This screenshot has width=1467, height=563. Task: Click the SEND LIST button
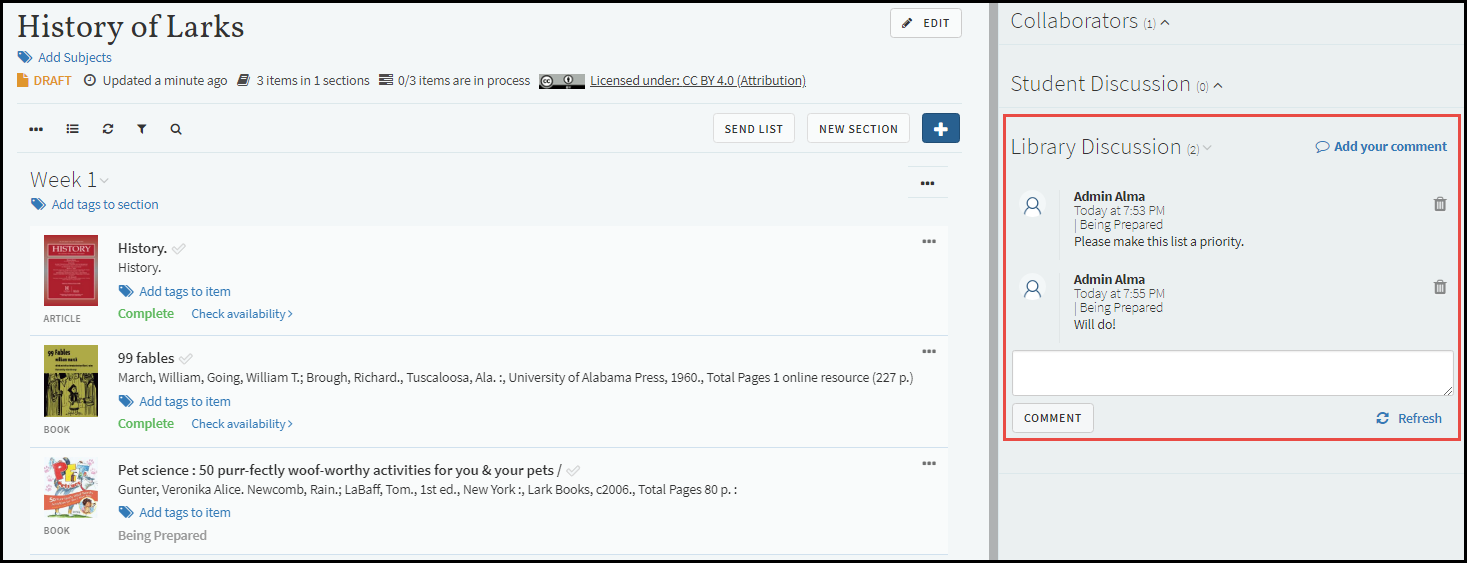point(754,129)
